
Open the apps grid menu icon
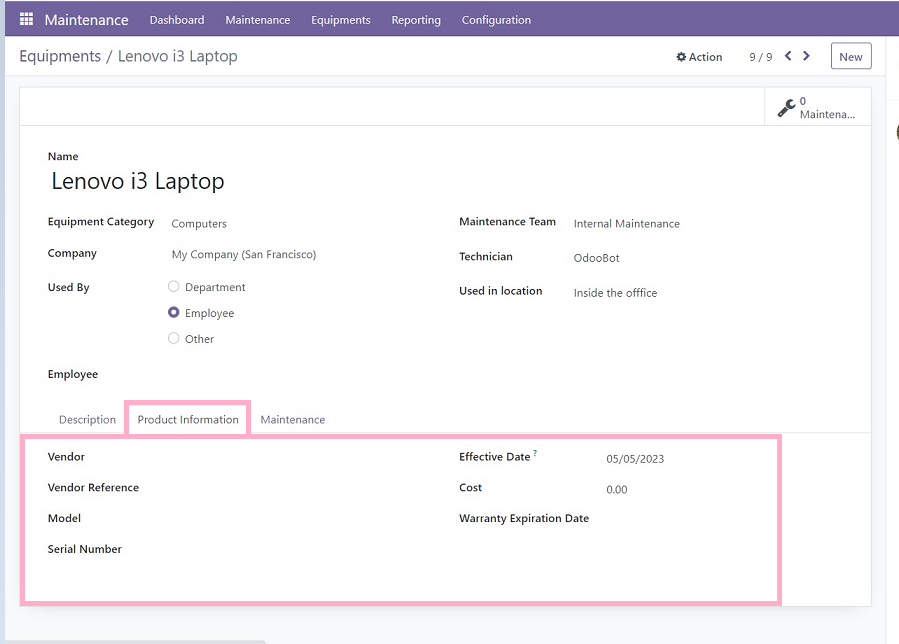coord(26,19)
